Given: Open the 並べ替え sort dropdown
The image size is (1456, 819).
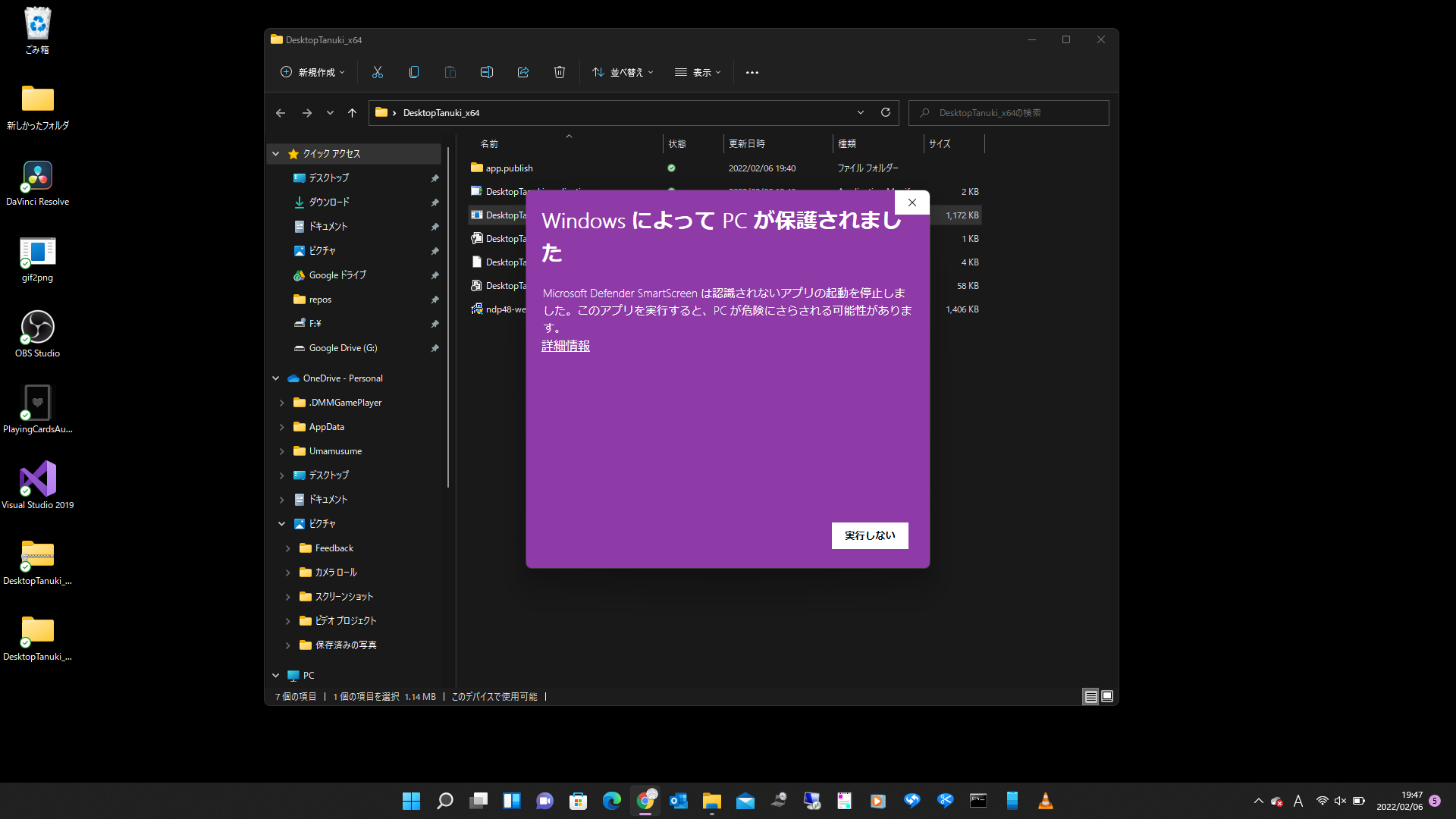Looking at the screenshot, I should click(623, 72).
